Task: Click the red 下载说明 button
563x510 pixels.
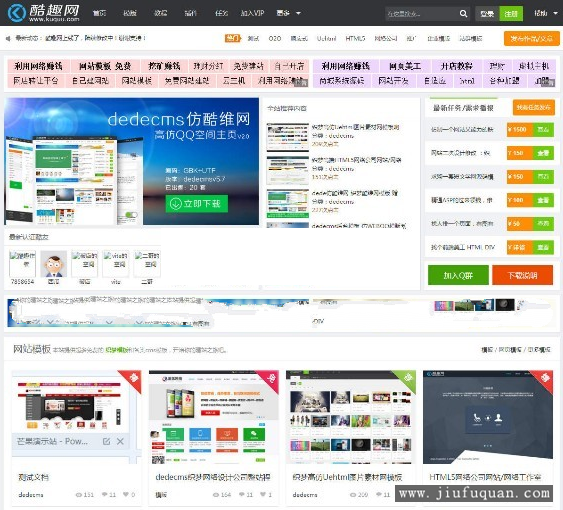Action: pyautogui.click(x=522, y=275)
